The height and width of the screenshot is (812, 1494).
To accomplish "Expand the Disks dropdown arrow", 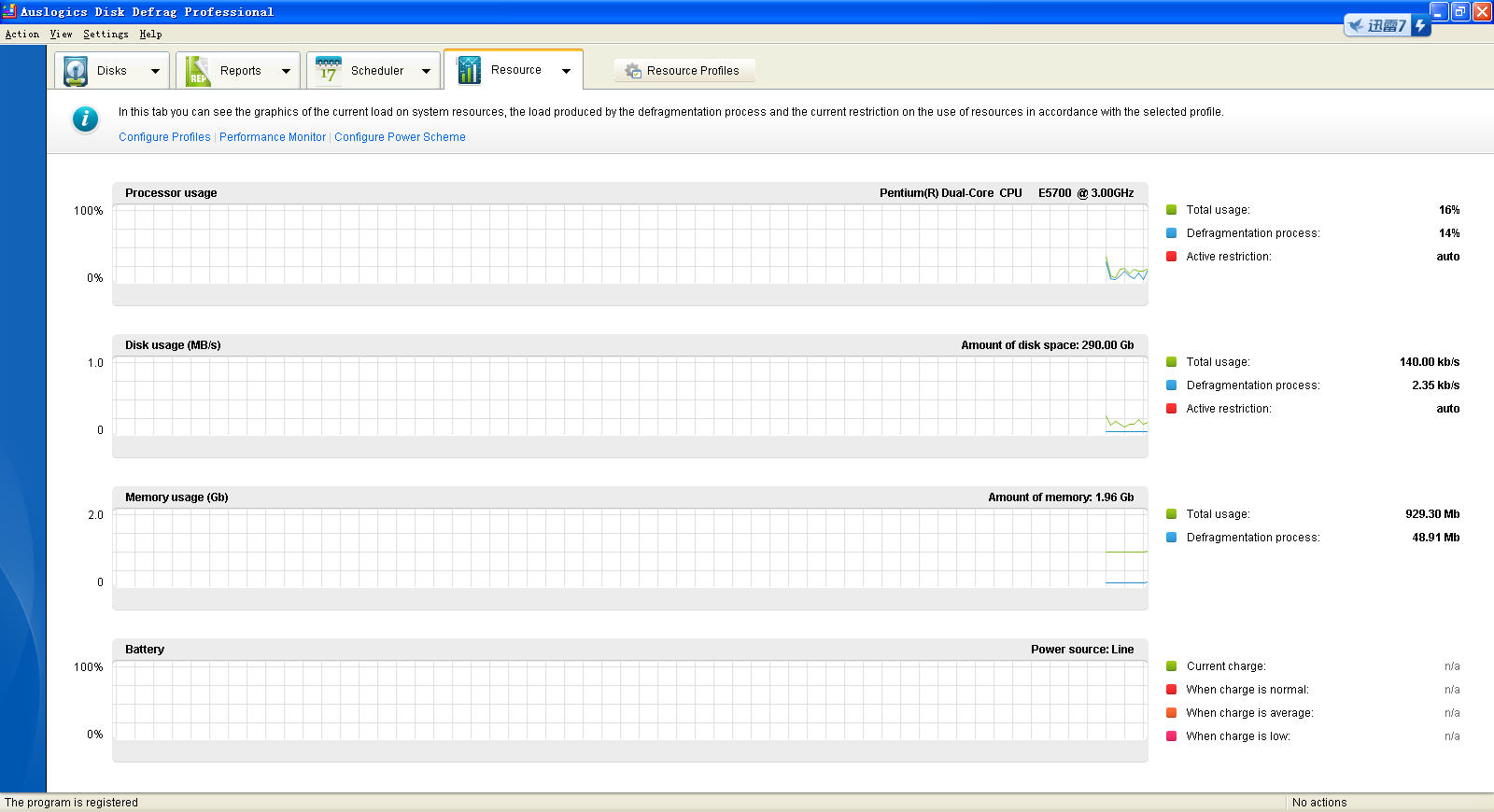I will pos(155,71).
